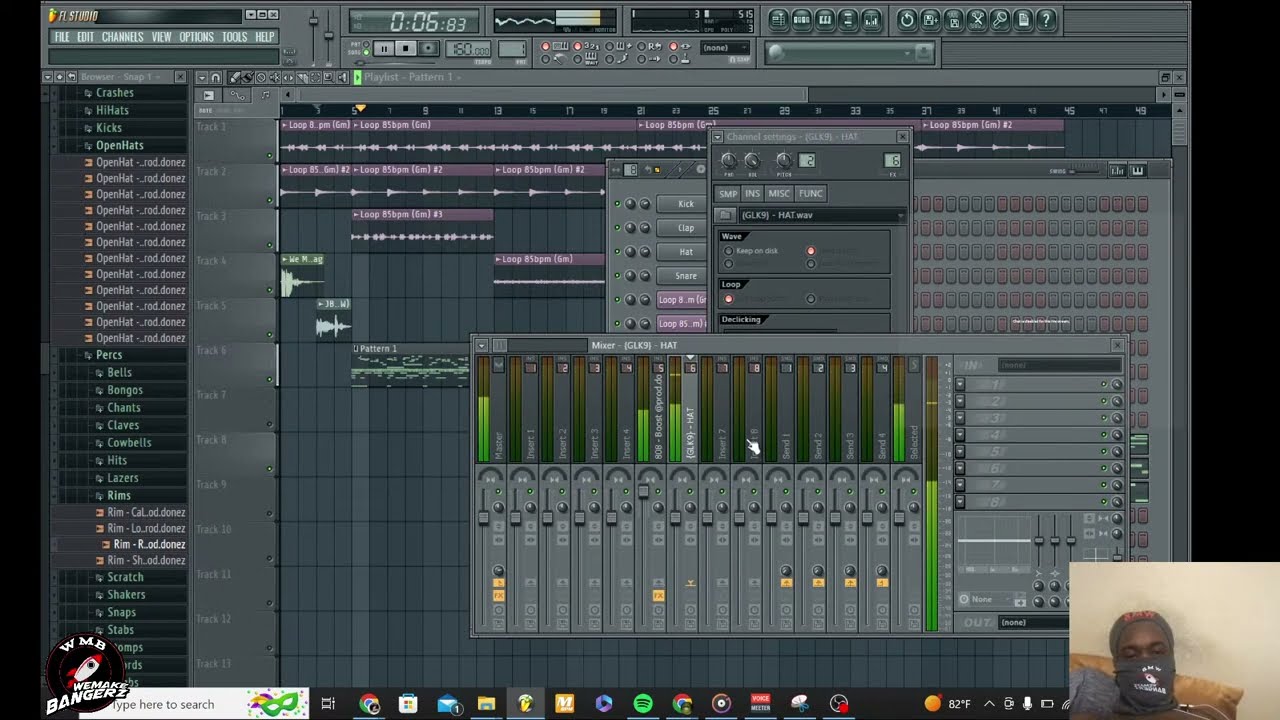Click the Help question mark icon

pyautogui.click(x=1046, y=20)
